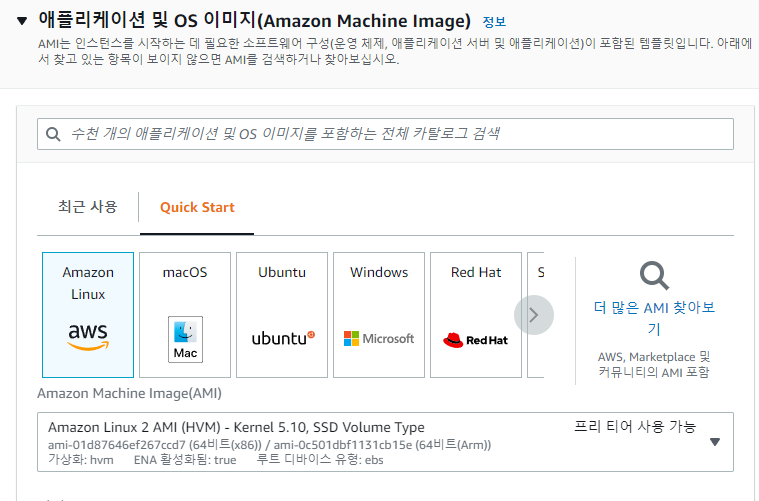This screenshot has width=759, height=501.
Task: Choose the Ubuntu OS tile
Action: [x=282, y=315]
